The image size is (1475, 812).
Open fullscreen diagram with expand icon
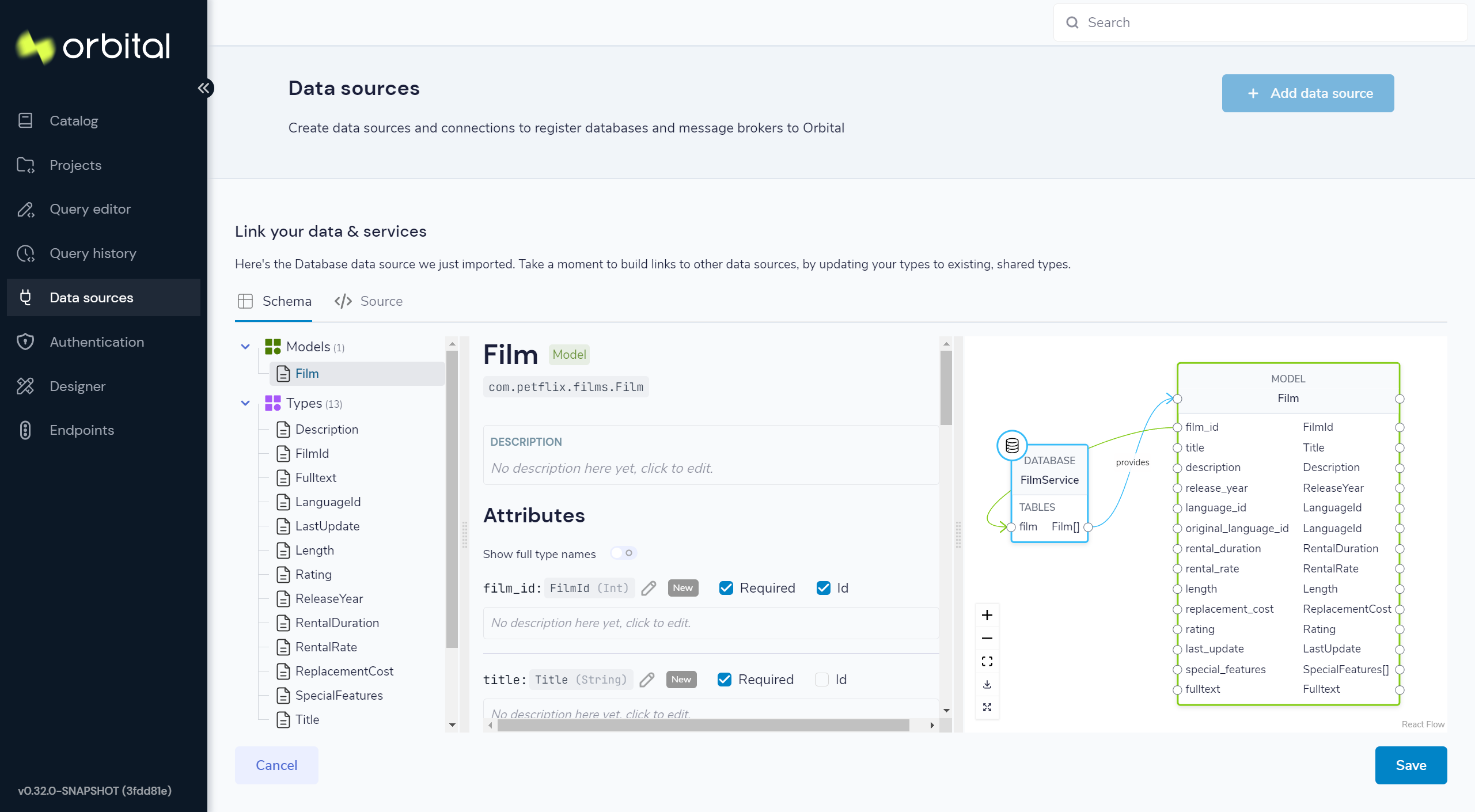(x=987, y=707)
